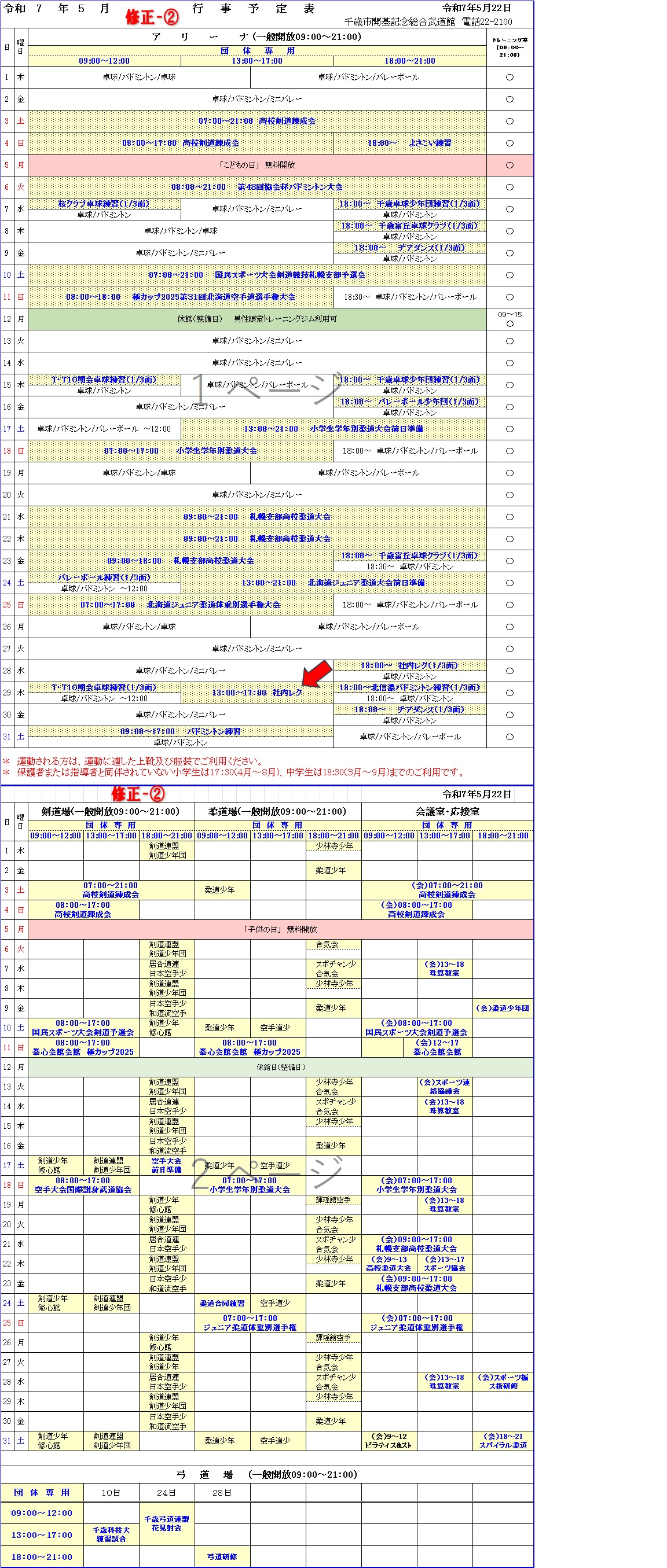667x1568 pixels.
Task: Click (会)9~12 ピラティス&スト cell
Action: tap(389, 1441)
